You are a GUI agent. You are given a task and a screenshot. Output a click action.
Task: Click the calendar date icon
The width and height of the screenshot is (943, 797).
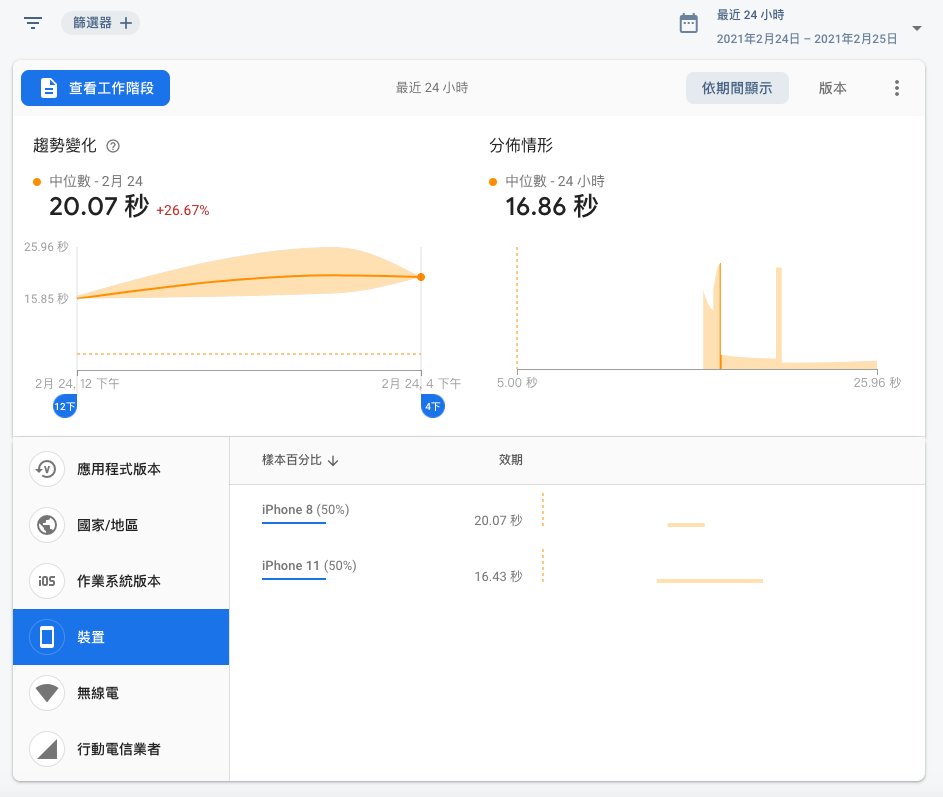click(688, 24)
